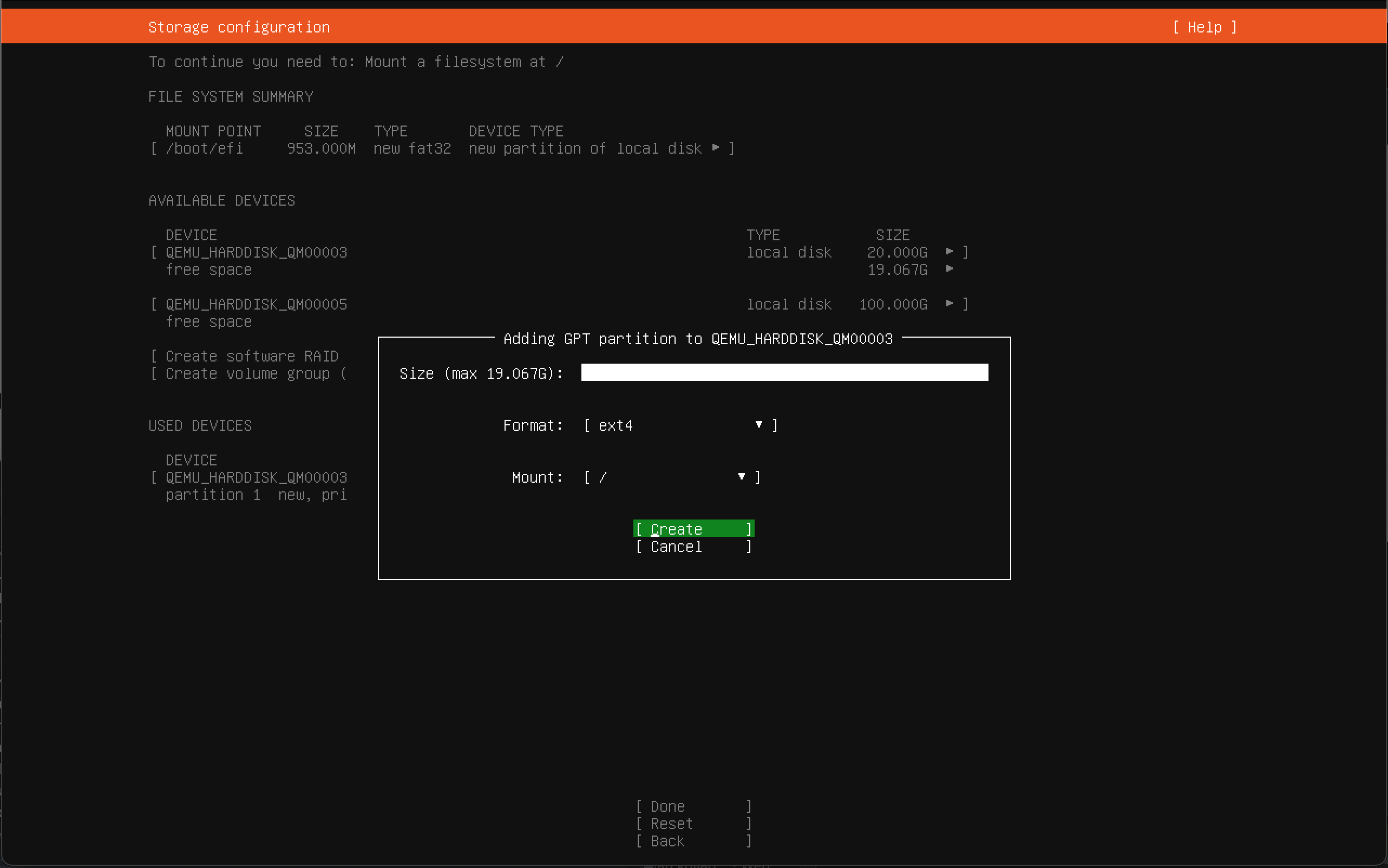Click the Size input field
This screenshot has height=868, width=1388.
(784, 372)
